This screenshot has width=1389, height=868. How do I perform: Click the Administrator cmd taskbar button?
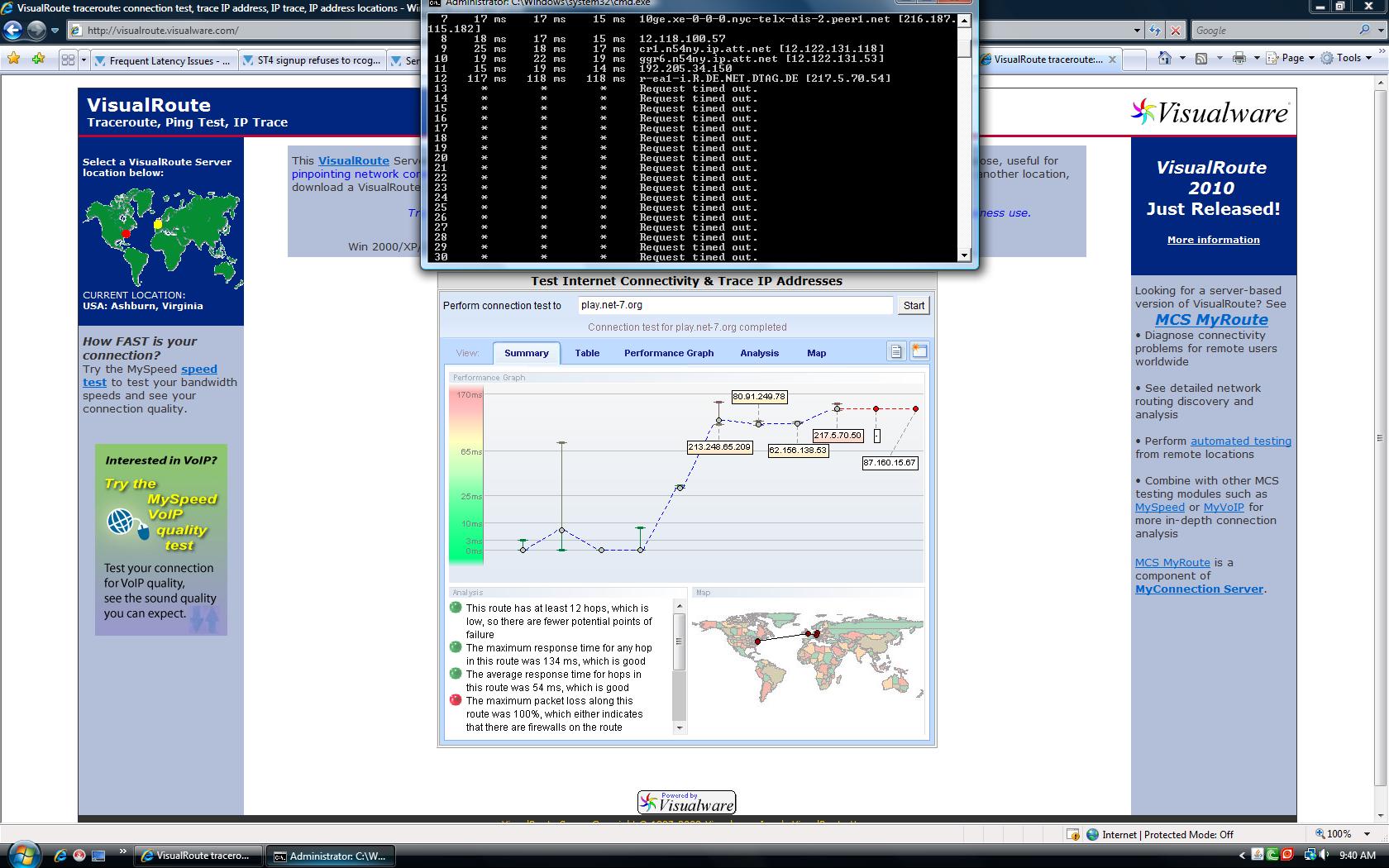click(x=332, y=856)
